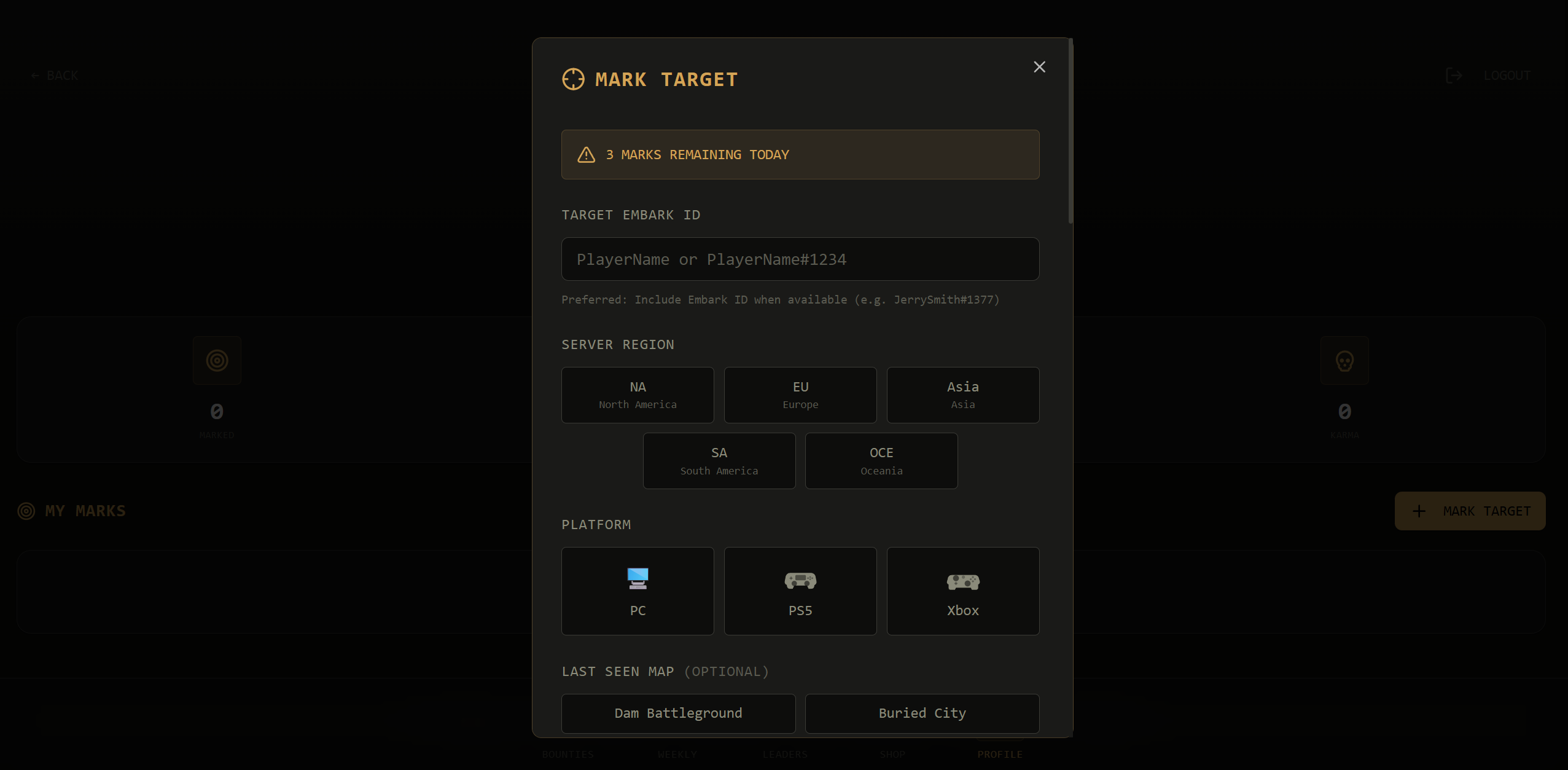1568x770 pixels.
Task: Click the dialog's vertical scrollbar
Action: [x=1071, y=131]
